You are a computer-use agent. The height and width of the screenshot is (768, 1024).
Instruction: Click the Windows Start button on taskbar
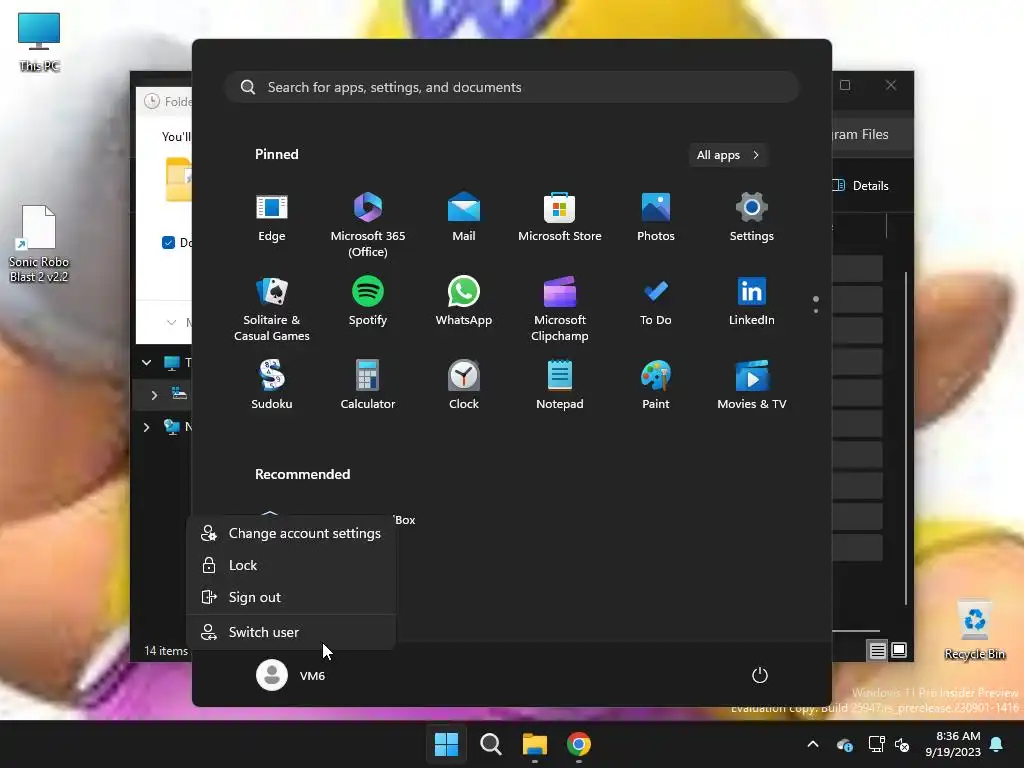(447, 744)
